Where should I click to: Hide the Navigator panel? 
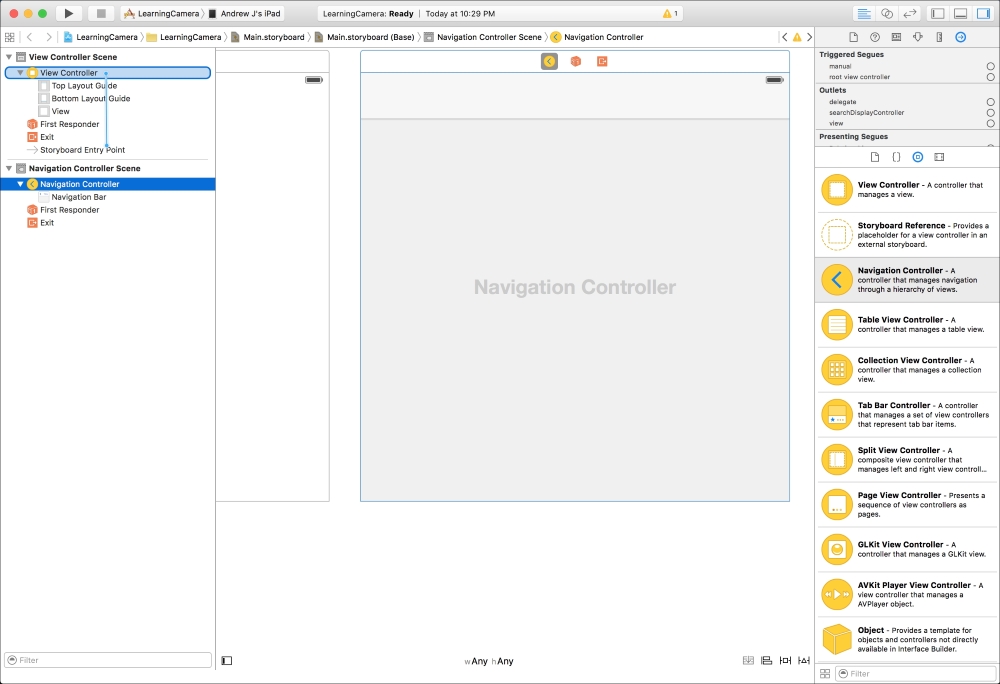tap(938, 13)
